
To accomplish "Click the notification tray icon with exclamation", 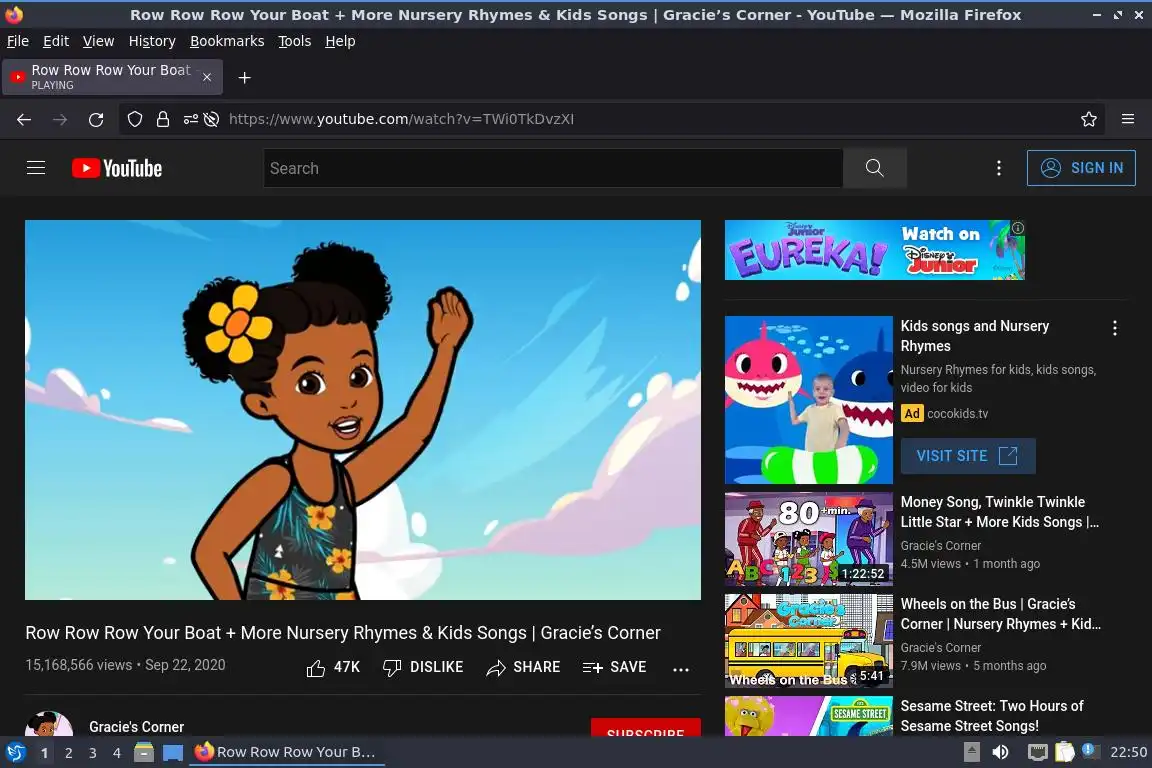I will coord(1090,750).
